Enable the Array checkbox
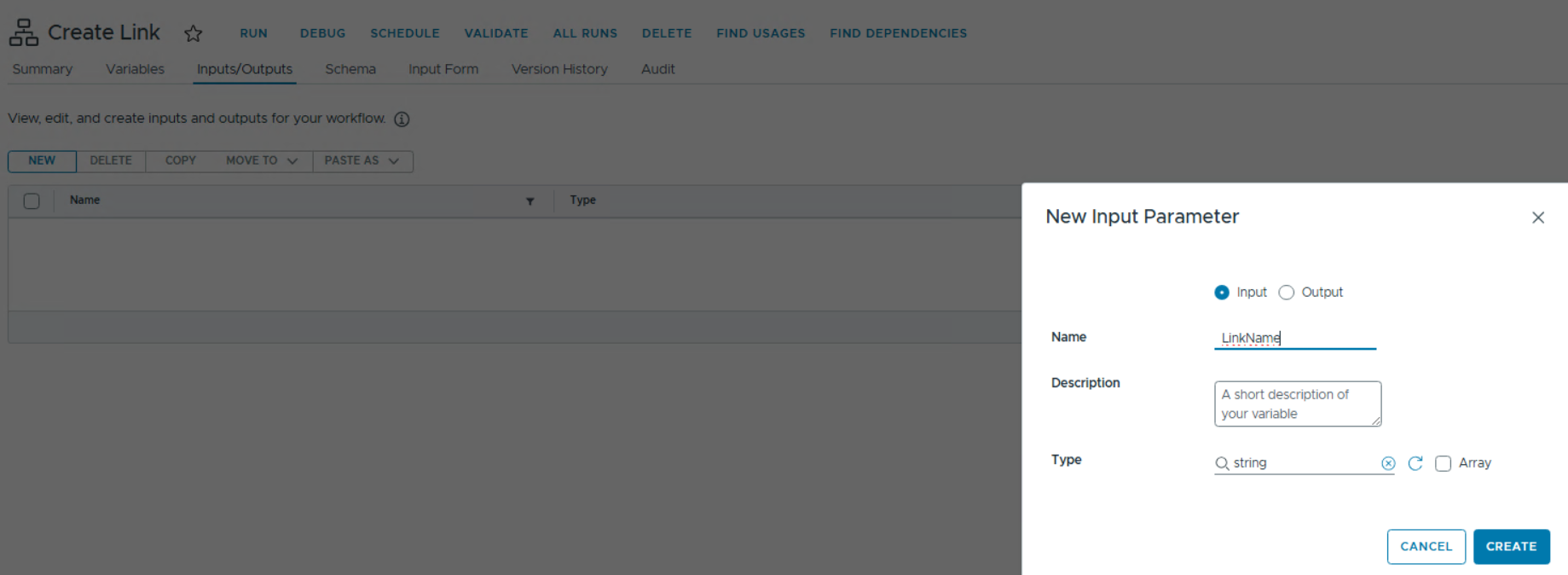Viewport: 1568px width, 575px height. (1443, 463)
